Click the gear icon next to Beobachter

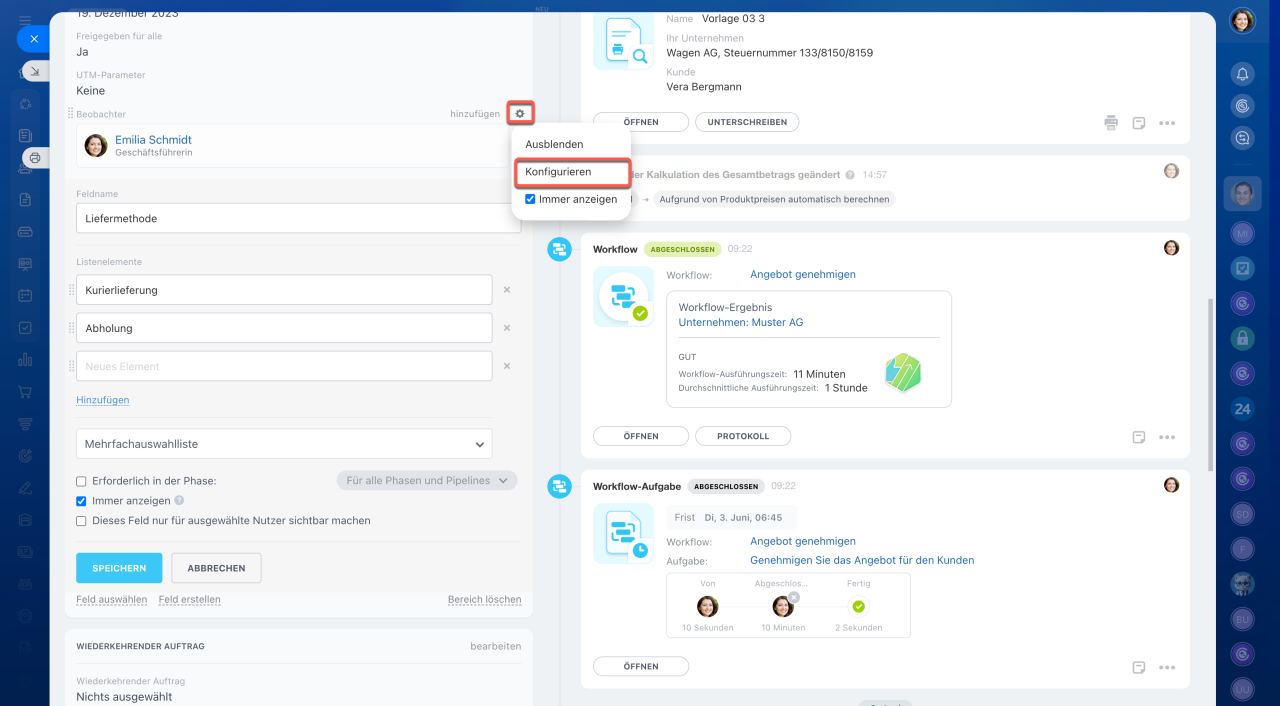[520, 114]
